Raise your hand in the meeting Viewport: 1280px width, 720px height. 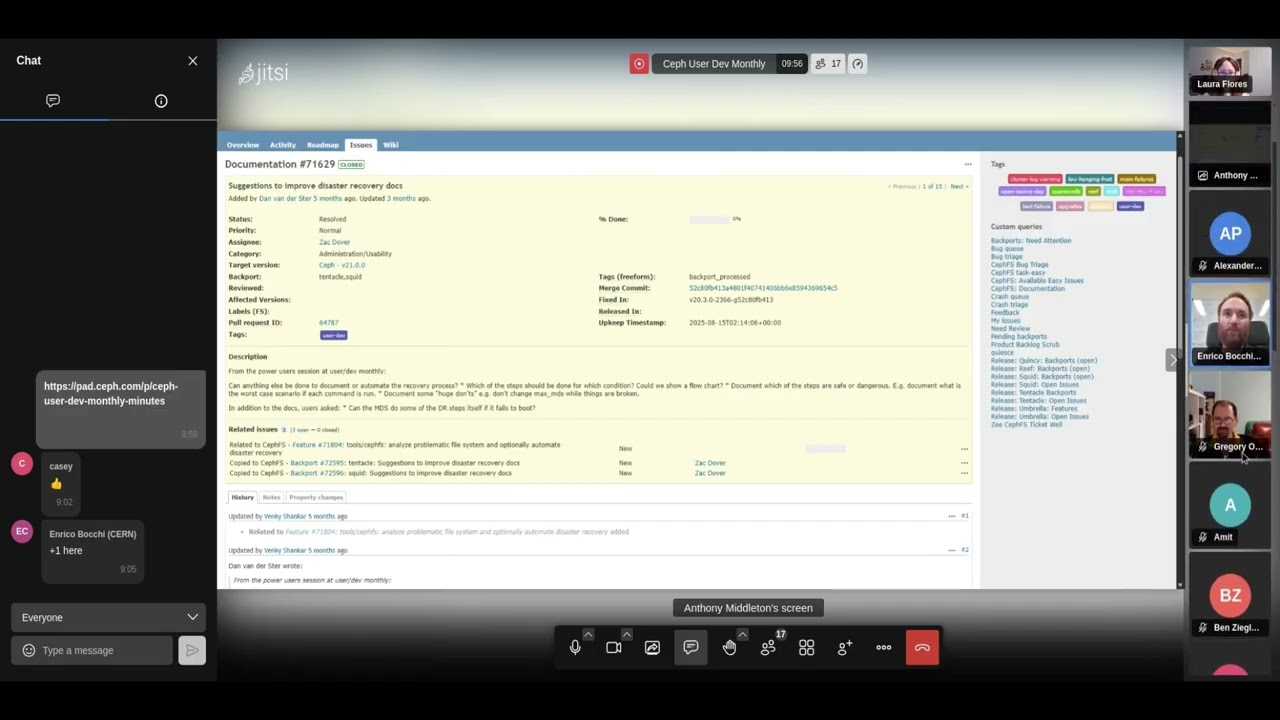pos(729,648)
